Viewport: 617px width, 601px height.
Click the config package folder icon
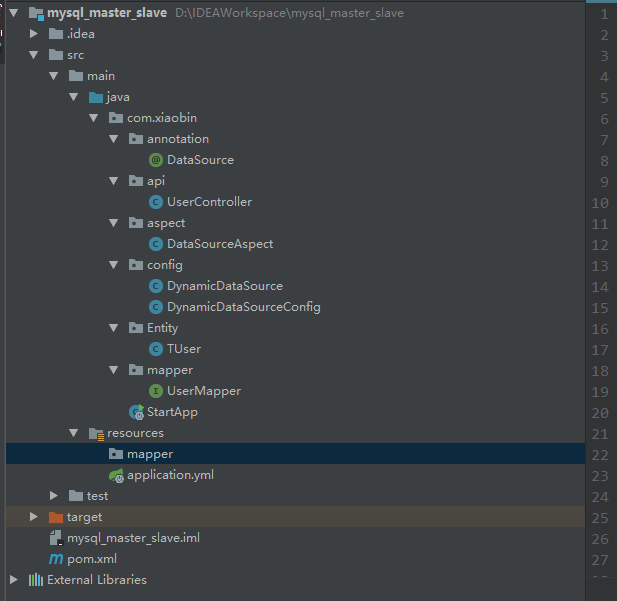[x=136, y=265]
